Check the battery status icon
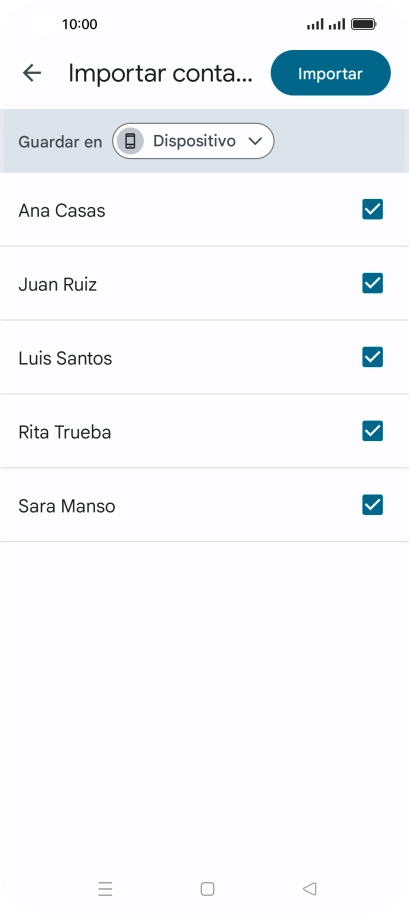409x914 pixels. 364,24
